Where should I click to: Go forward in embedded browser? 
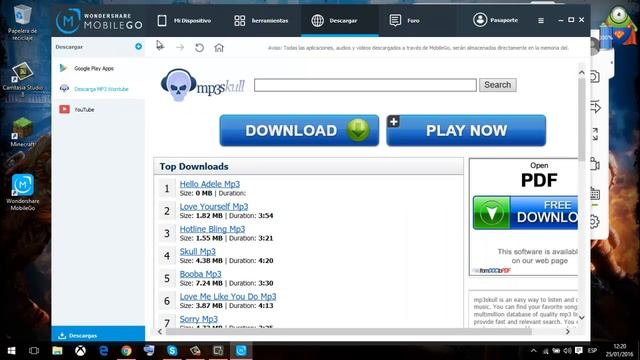coord(180,48)
